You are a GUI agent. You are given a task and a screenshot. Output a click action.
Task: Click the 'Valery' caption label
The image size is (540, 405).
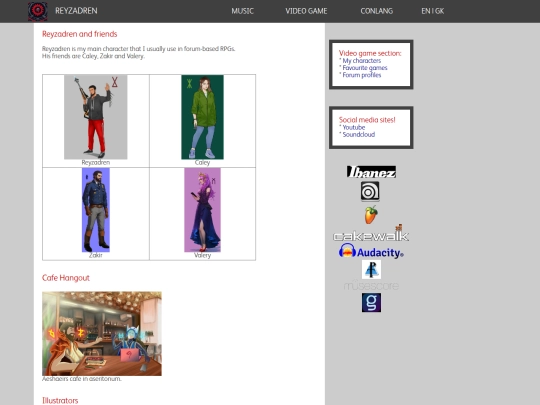[202, 256]
